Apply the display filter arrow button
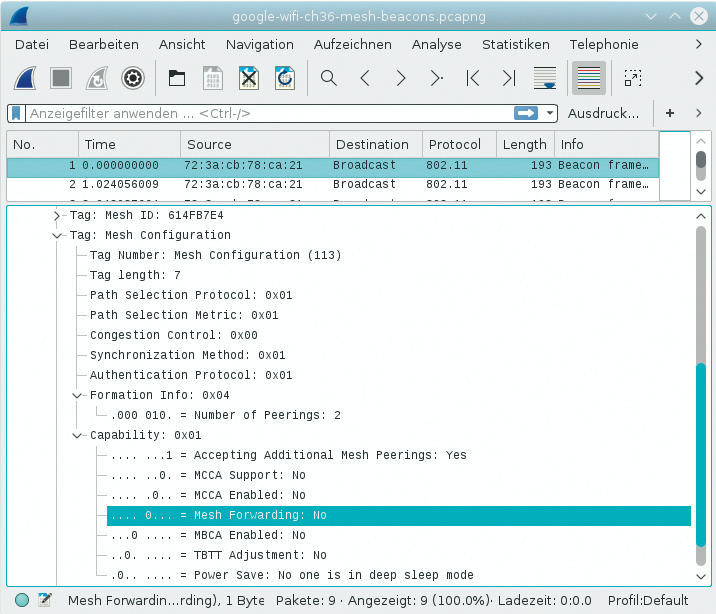 point(526,113)
